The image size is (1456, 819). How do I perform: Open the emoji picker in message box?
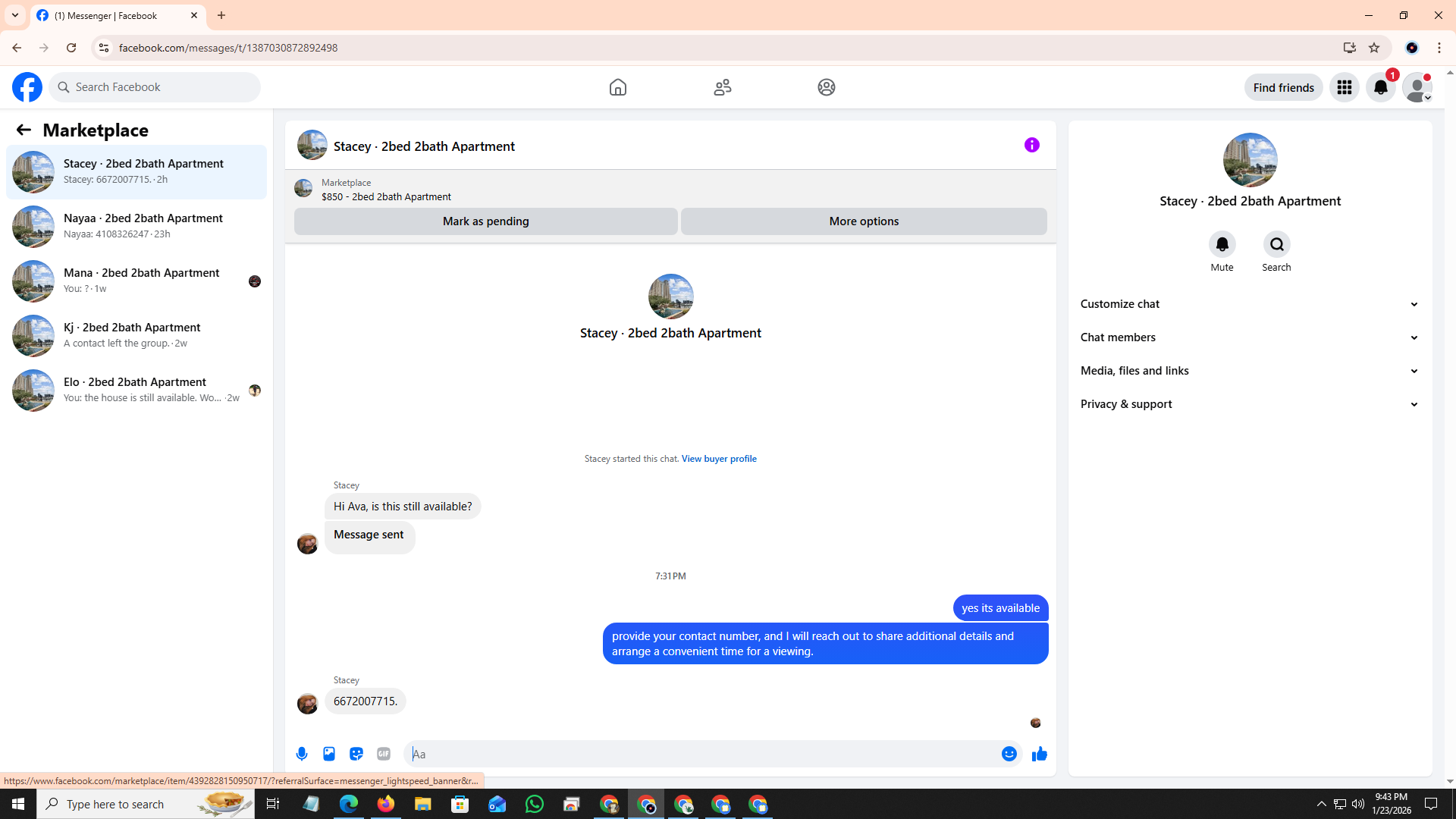[1009, 754]
